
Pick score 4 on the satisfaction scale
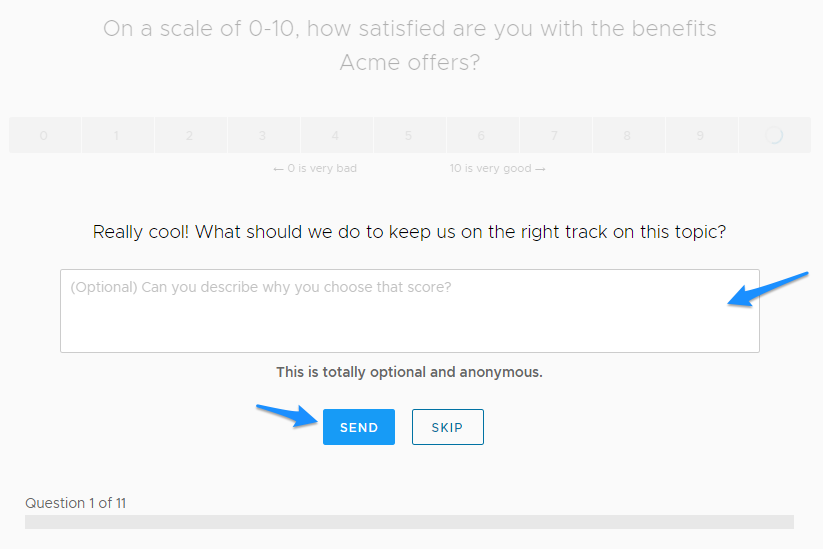pyautogui.click(x=336, y=135)
